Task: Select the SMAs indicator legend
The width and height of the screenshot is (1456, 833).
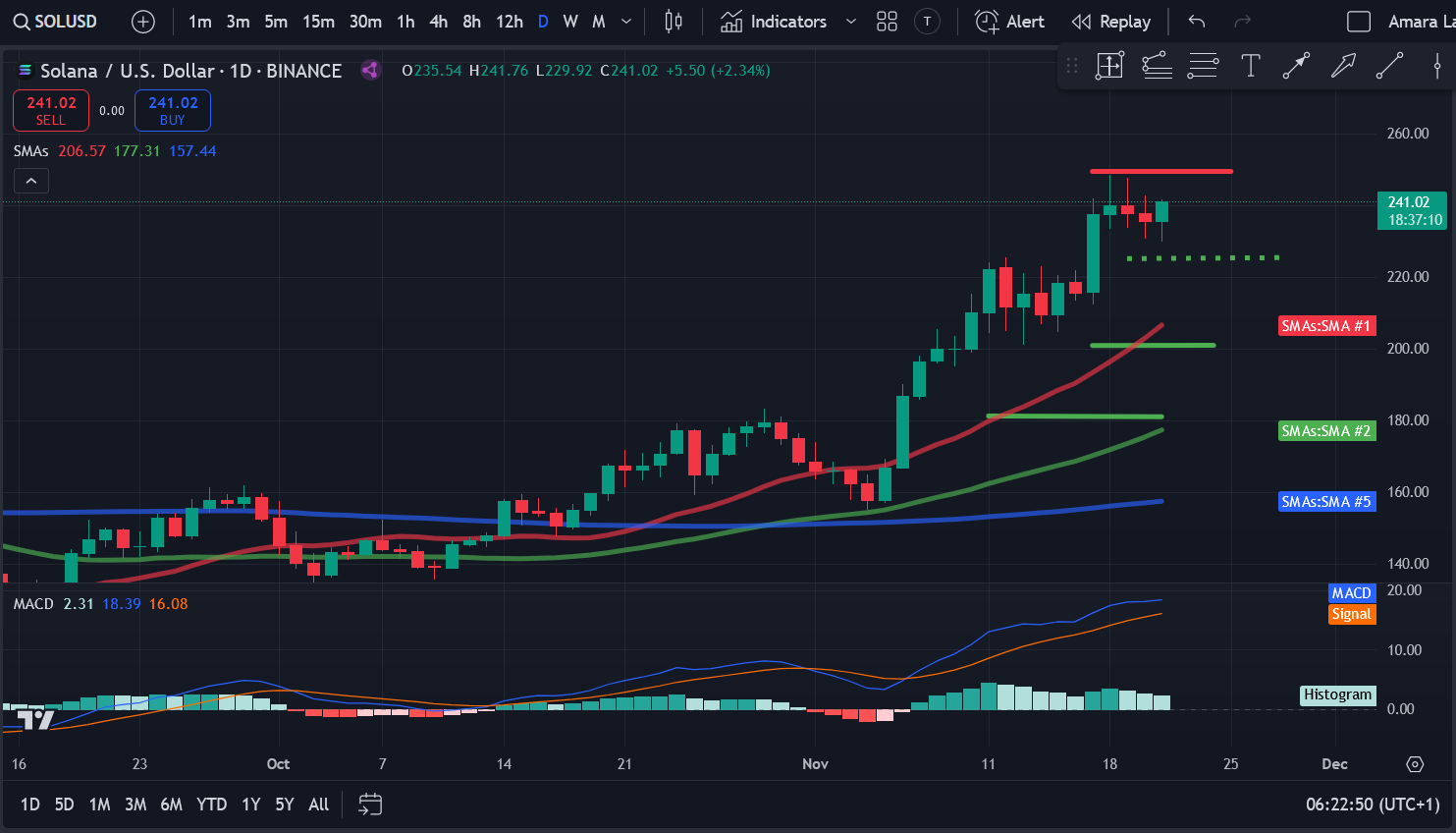Action: 30,151
